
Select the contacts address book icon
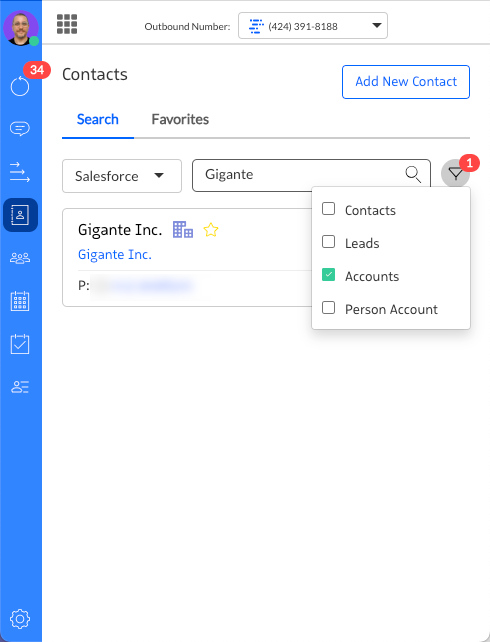pos(20,215)
